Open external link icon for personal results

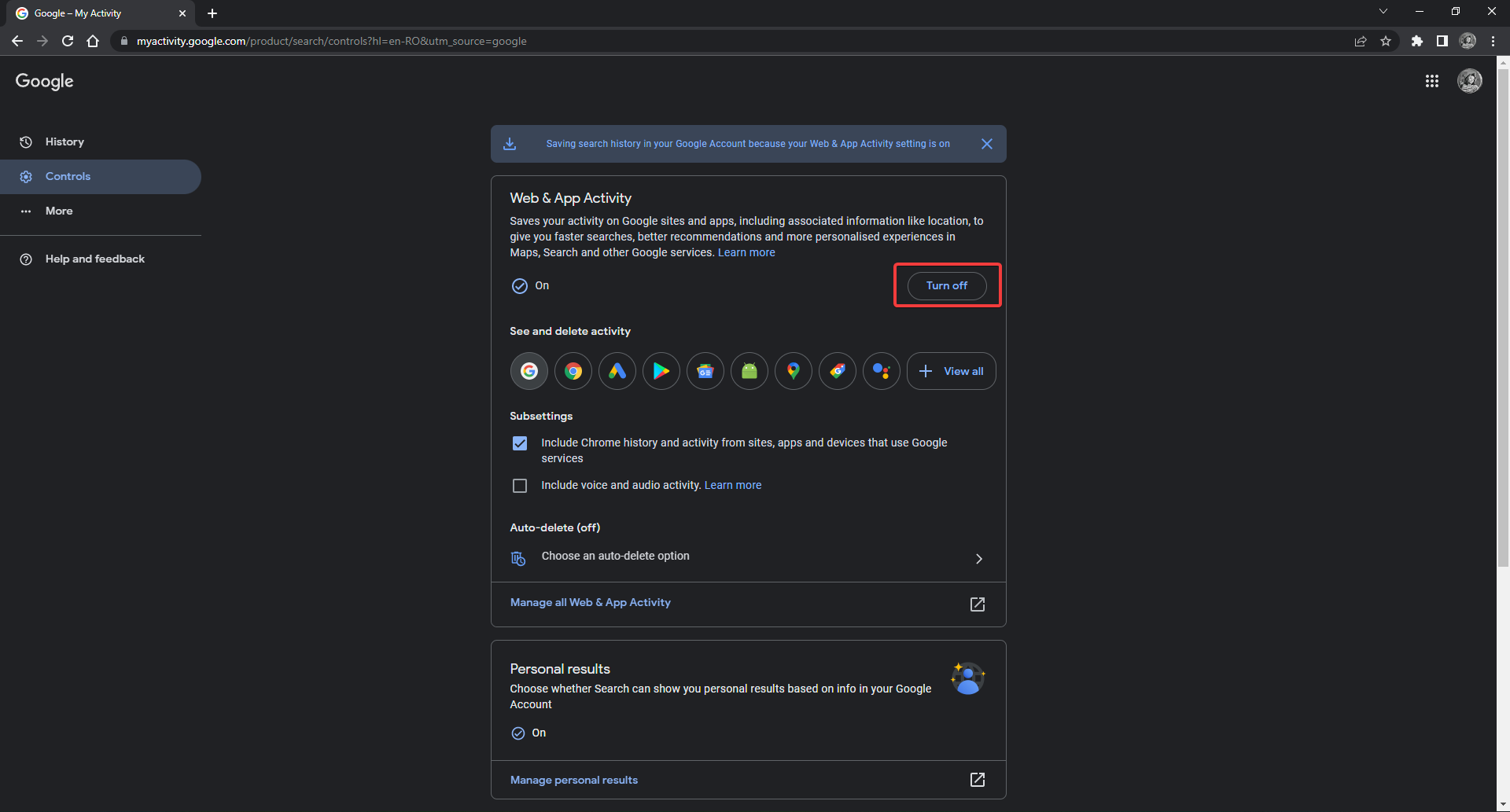pos(978,780)
